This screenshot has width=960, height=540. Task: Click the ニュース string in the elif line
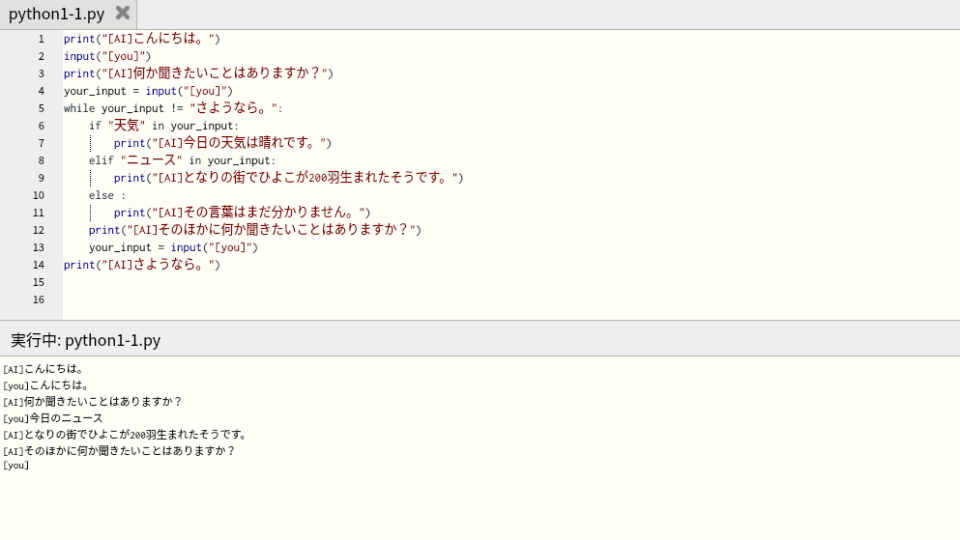click(x=152, y=160)
